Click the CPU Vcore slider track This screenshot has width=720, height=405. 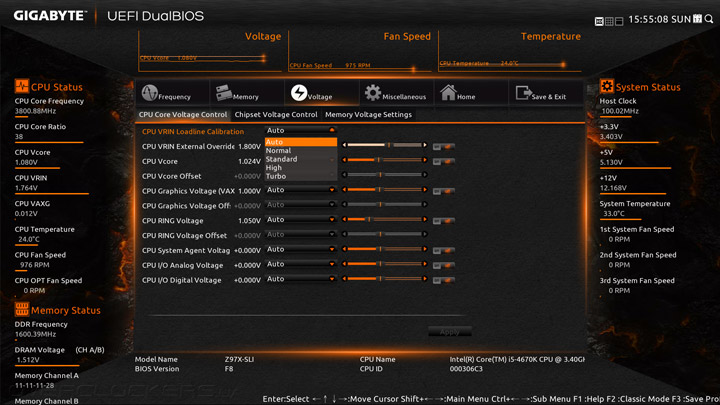pos(384,160)
